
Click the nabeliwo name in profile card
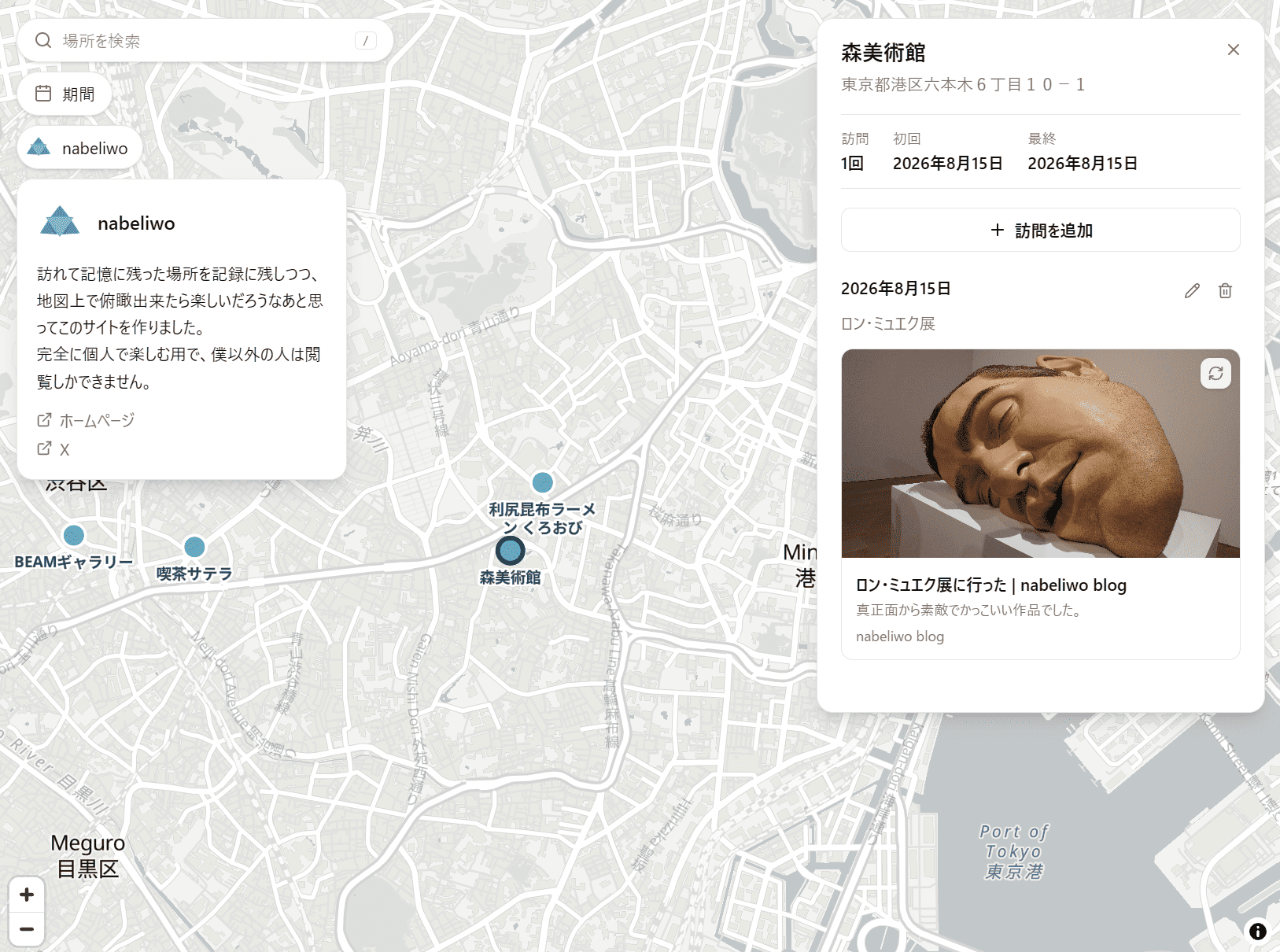coord(137,223)
